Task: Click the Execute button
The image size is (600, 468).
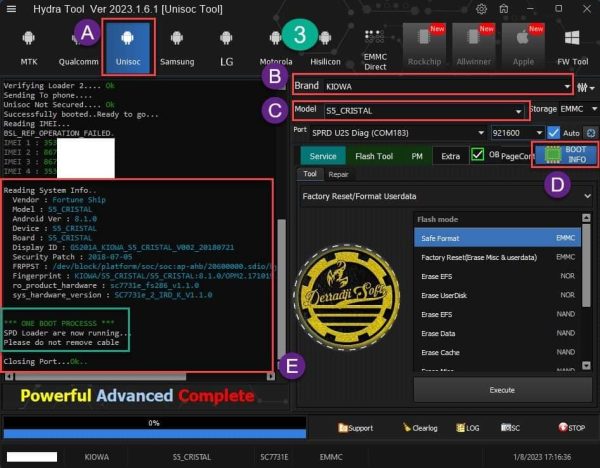Action: (x=502, y=390)
